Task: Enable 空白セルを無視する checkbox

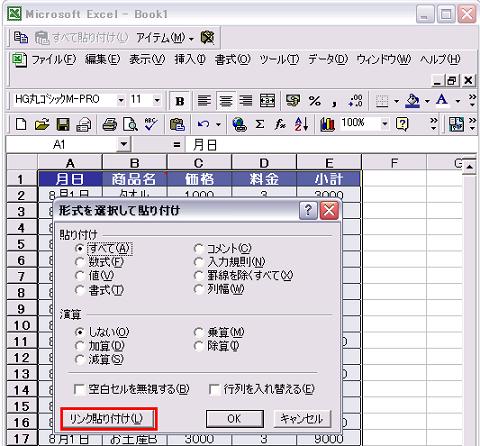Action: (x=80, y=389)
